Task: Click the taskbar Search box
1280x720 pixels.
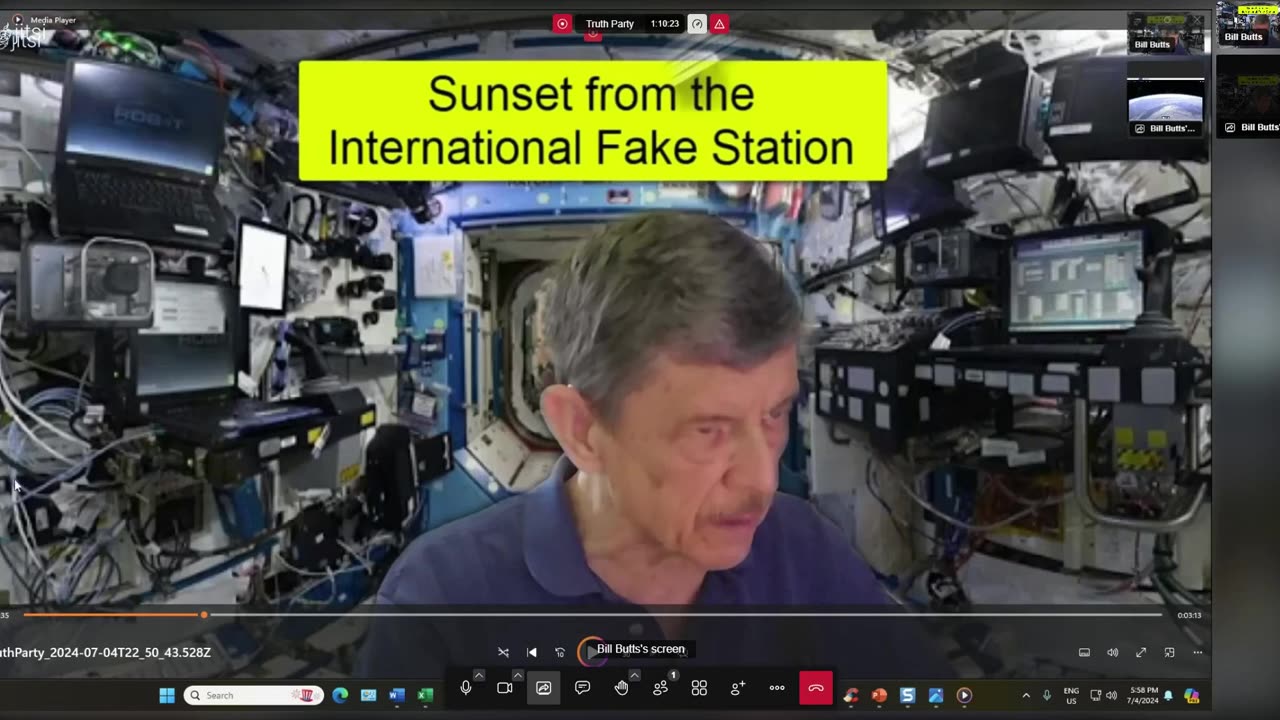Action: [x=254, y=695]
